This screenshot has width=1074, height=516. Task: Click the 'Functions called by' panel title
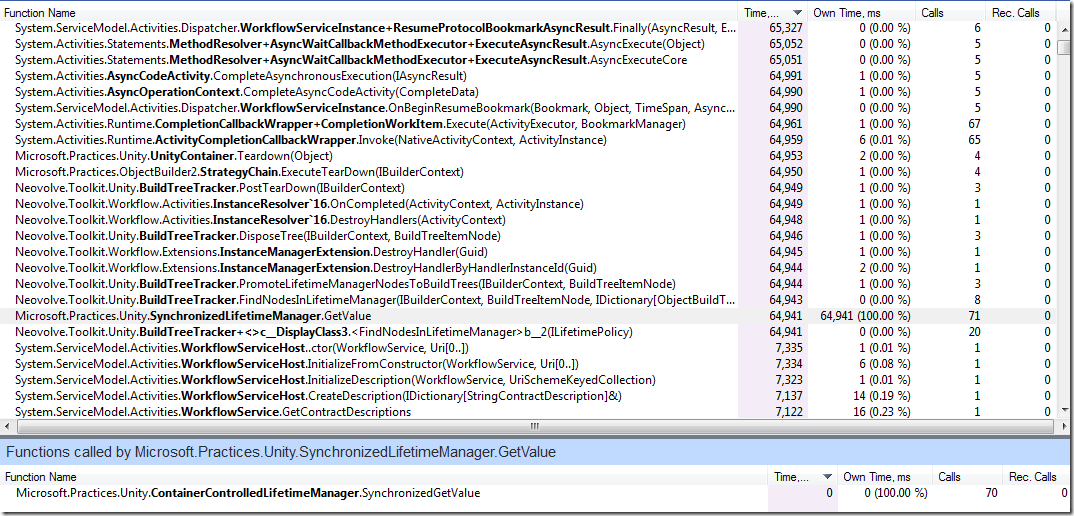(x=281, y=452)
